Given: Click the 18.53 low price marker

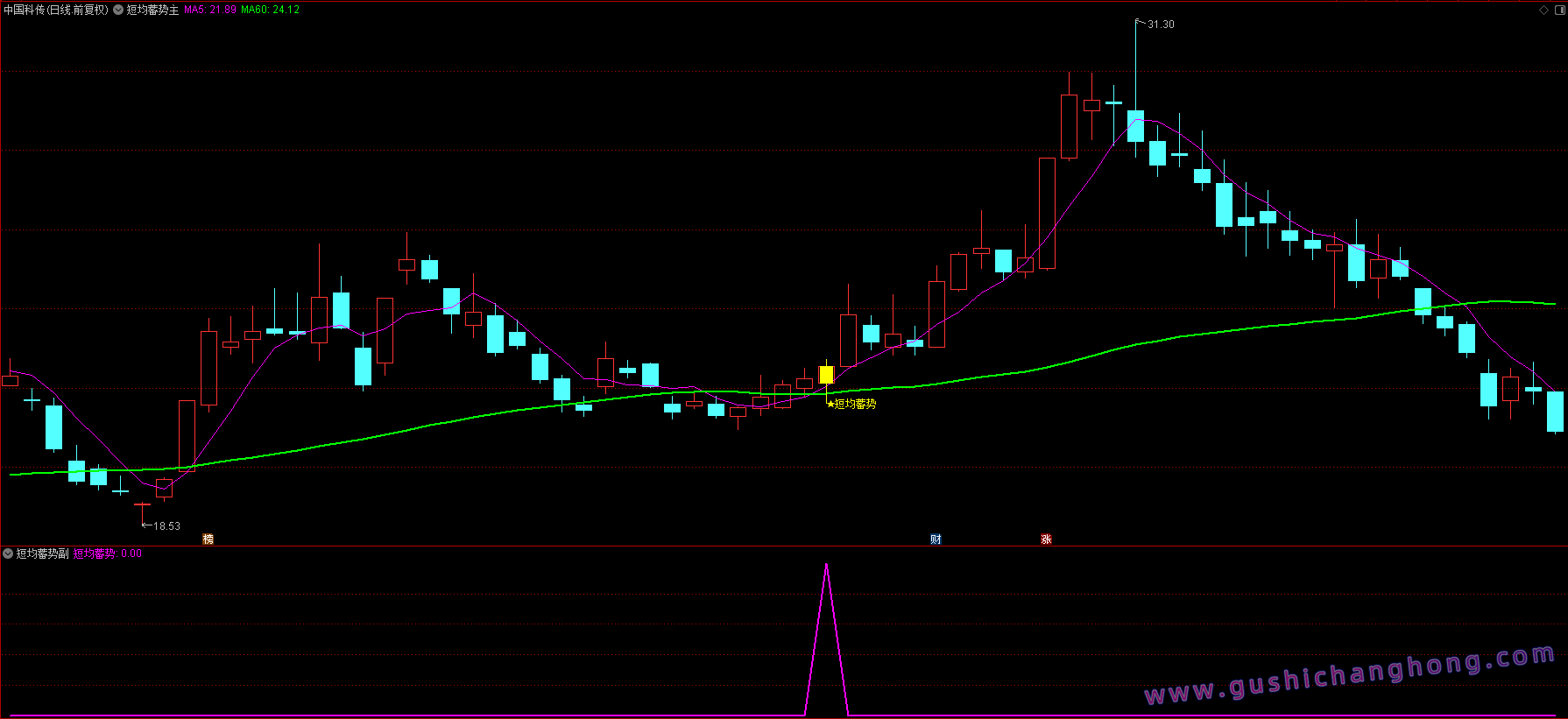Looking at the screenshot, I should point(166,526).
